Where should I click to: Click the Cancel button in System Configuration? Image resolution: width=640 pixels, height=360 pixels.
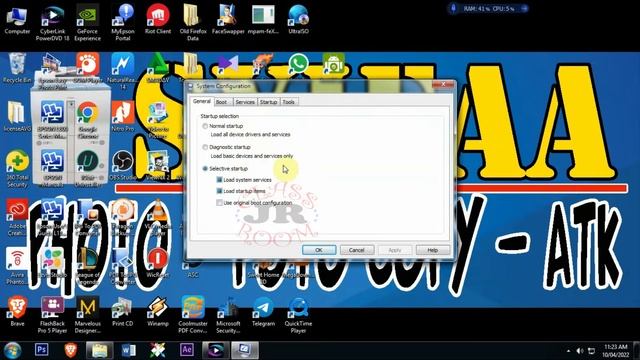[357, 250]
